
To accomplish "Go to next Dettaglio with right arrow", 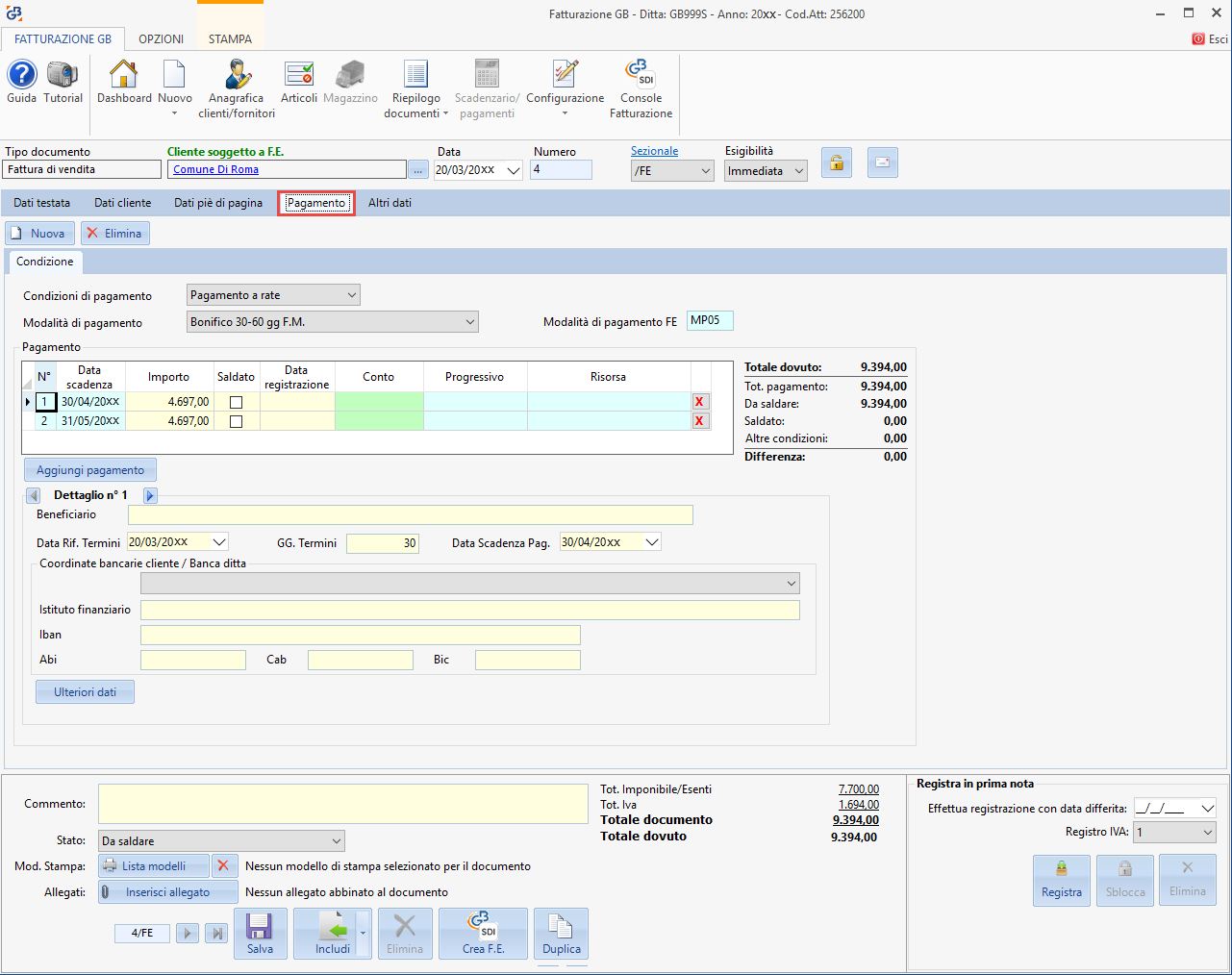I will pyautogui.click(x=150, y=495).
